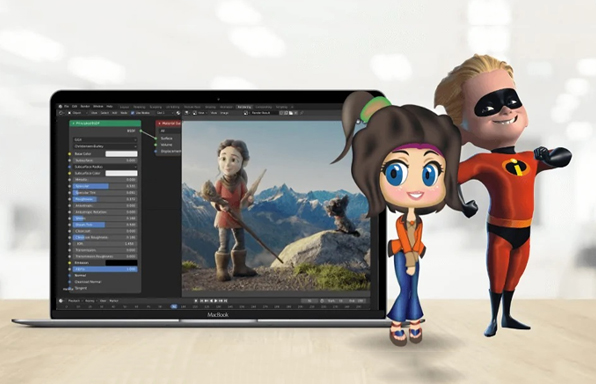Click the IOR value field
Image resolution: width=596 pixels, height=384 pixels.
[105, 244]
